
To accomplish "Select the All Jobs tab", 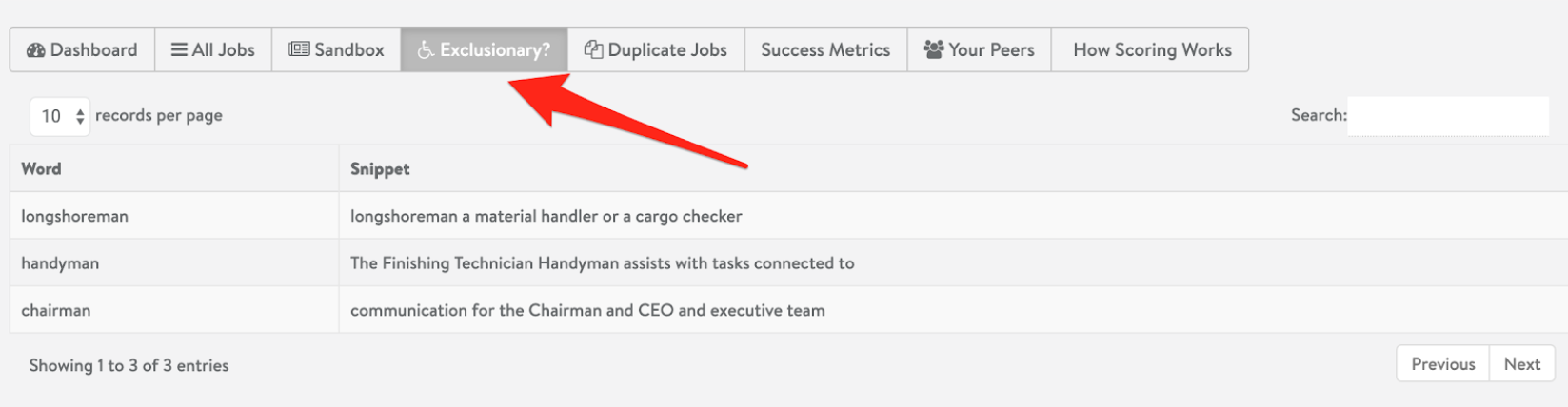I will (213, 49).
